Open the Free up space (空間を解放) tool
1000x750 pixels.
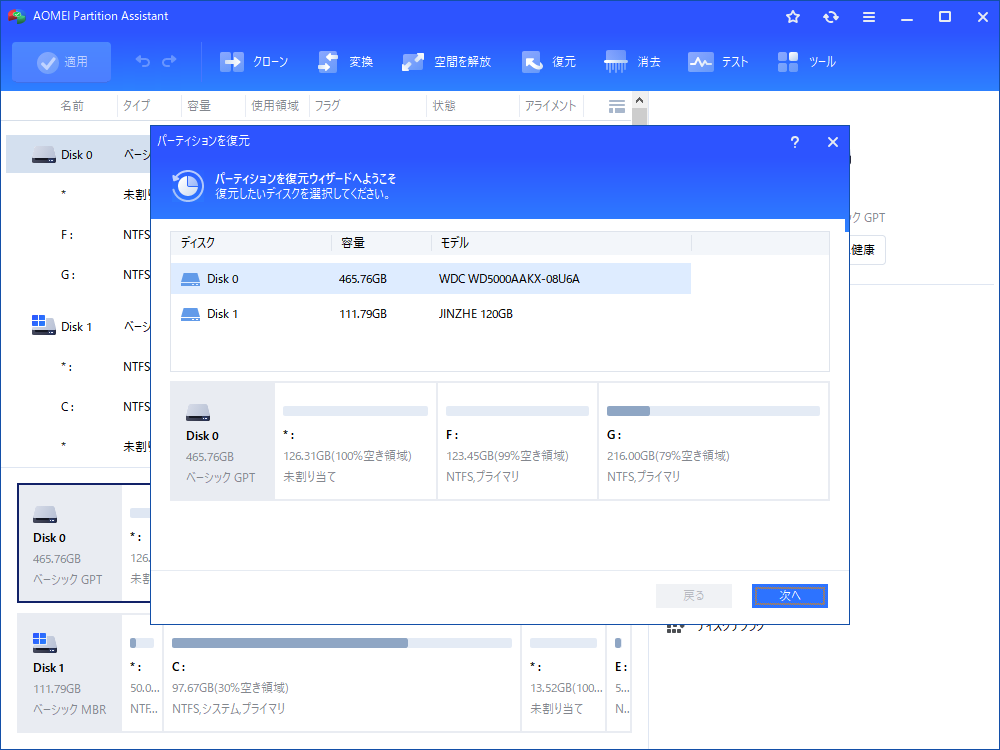(x=446, y=62)
